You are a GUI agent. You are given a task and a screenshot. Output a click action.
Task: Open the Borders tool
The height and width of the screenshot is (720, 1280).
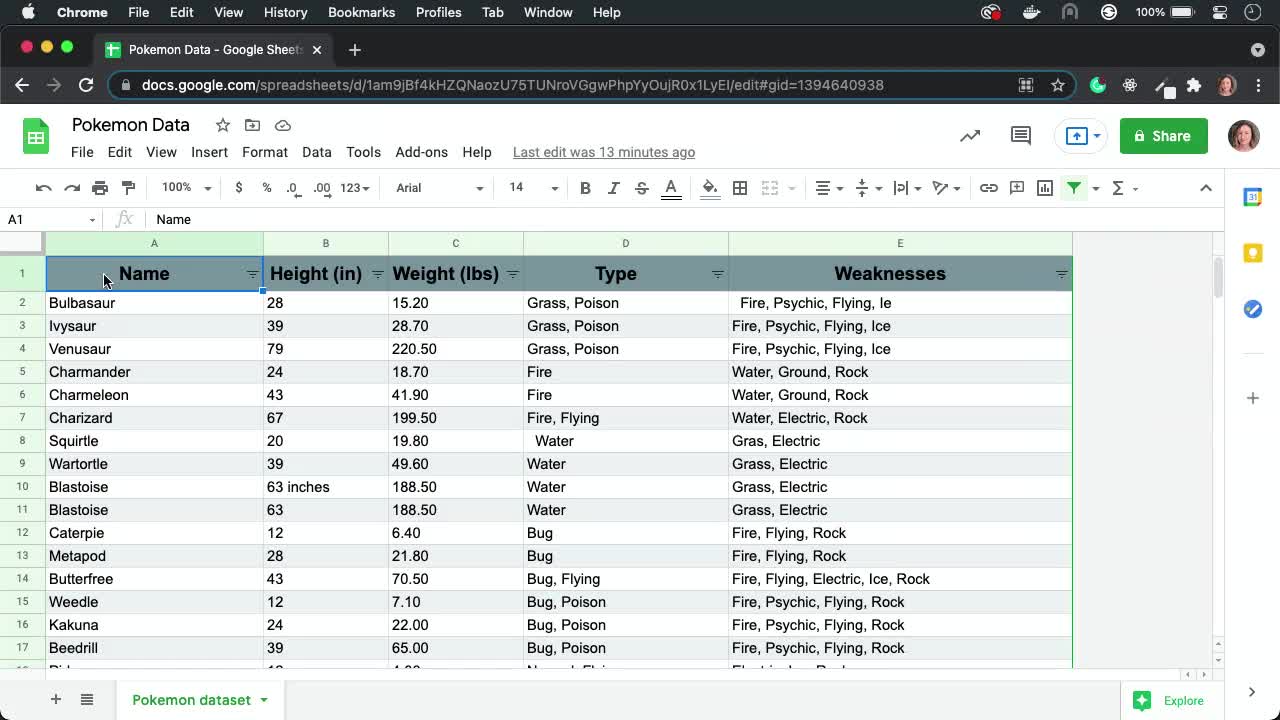[x=740, y=188]
